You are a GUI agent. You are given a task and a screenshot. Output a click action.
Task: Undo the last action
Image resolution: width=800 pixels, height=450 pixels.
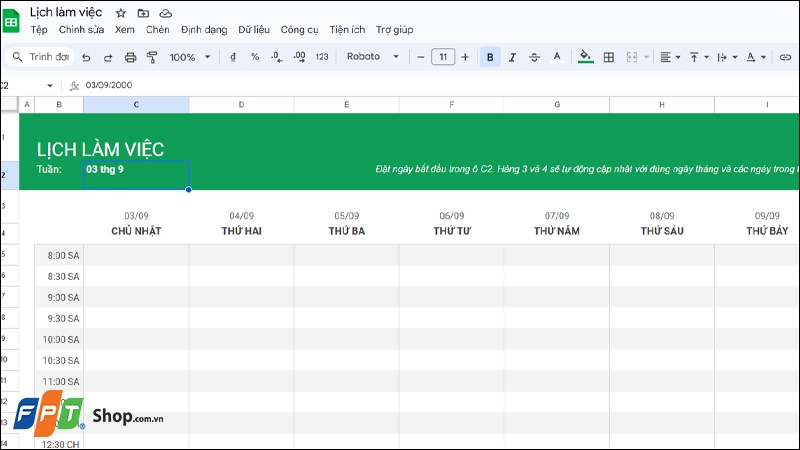coord(86,57)
